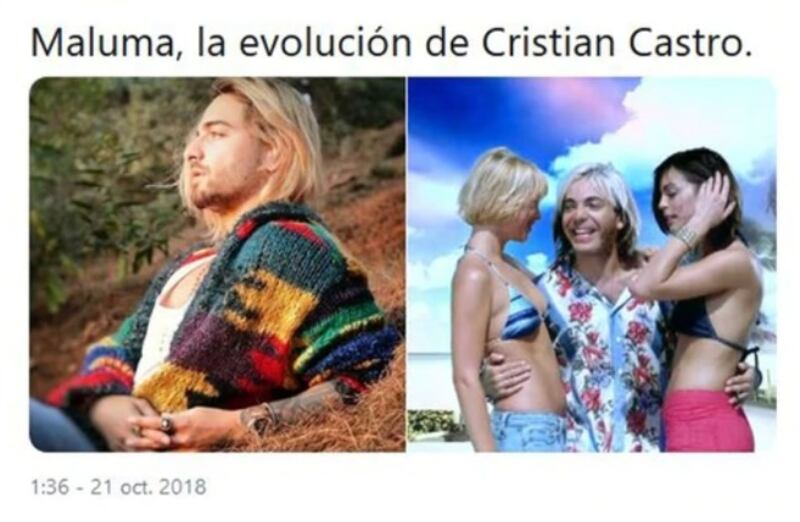Click the blonde woman in the bikini top

point(503,301)
